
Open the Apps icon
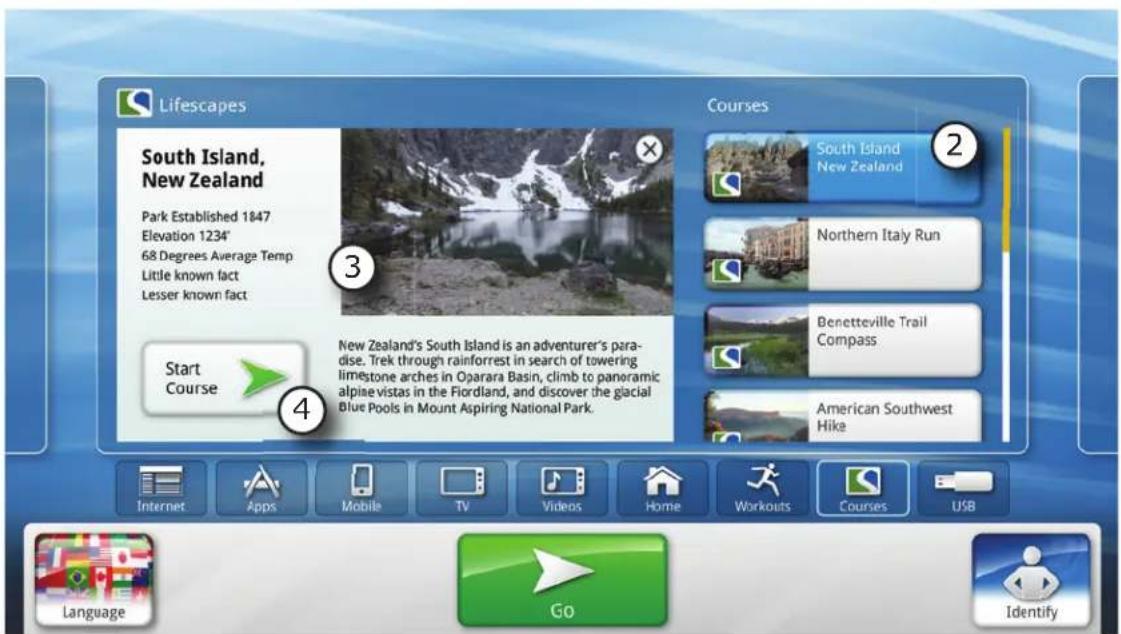click(261, 489)
